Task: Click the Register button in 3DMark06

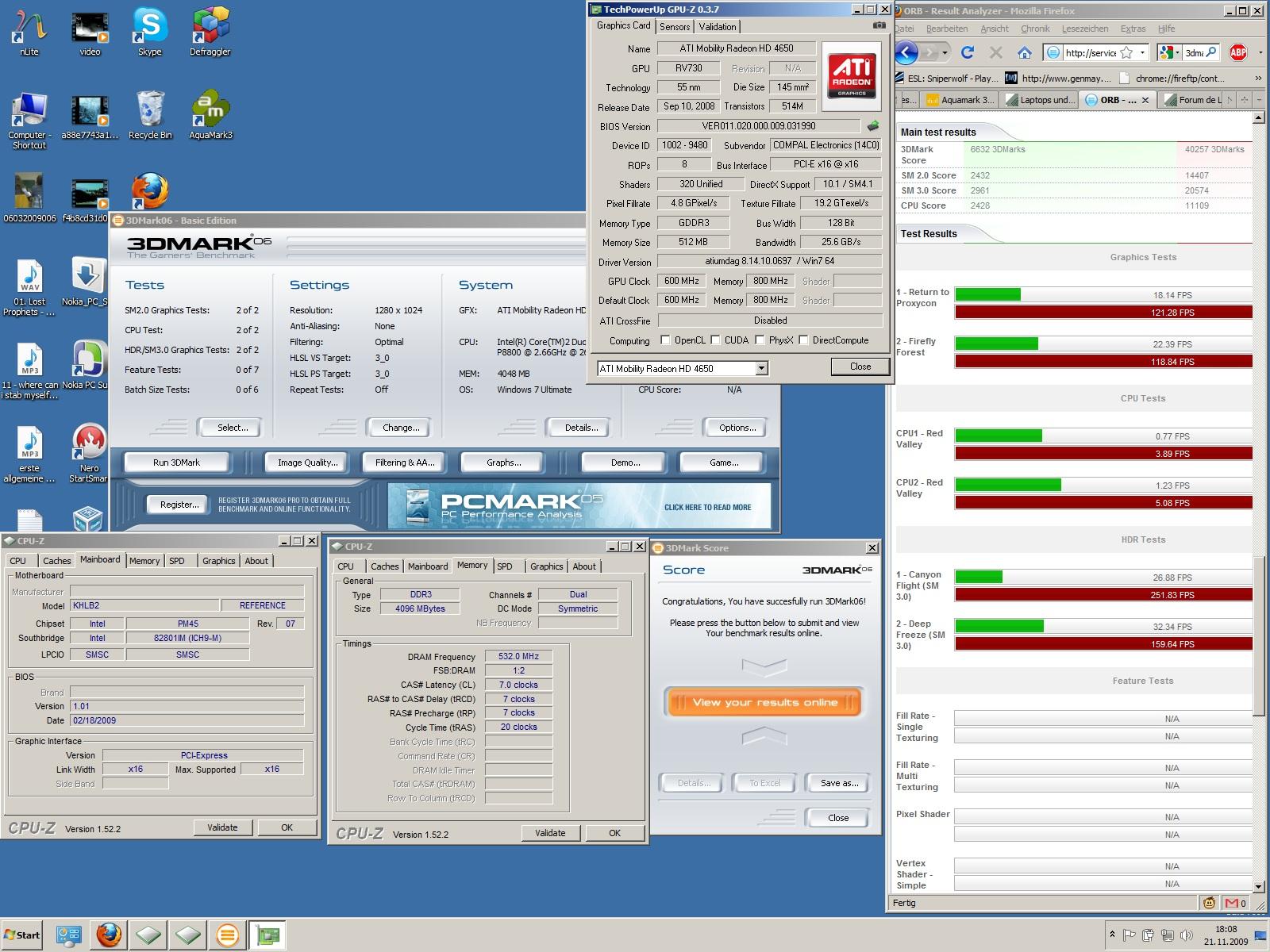Action: pyautogui.click(x=179, y=505)
